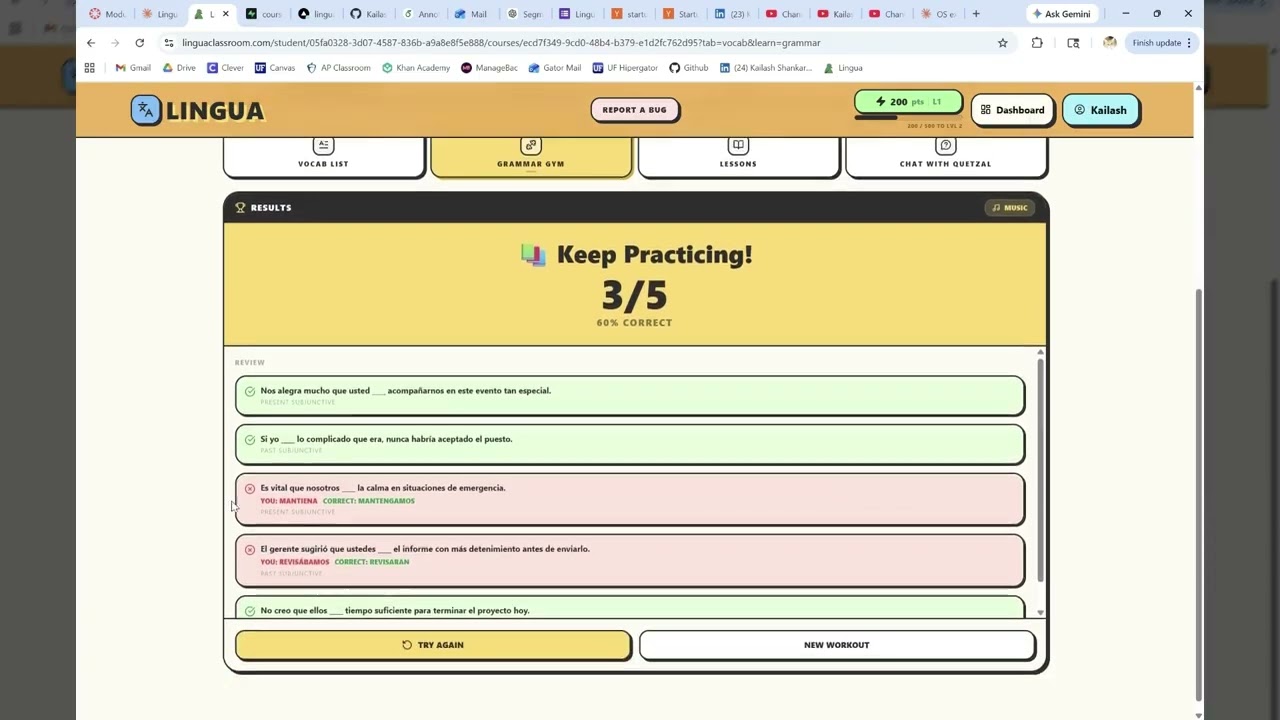Click the address bar URL

501,43
